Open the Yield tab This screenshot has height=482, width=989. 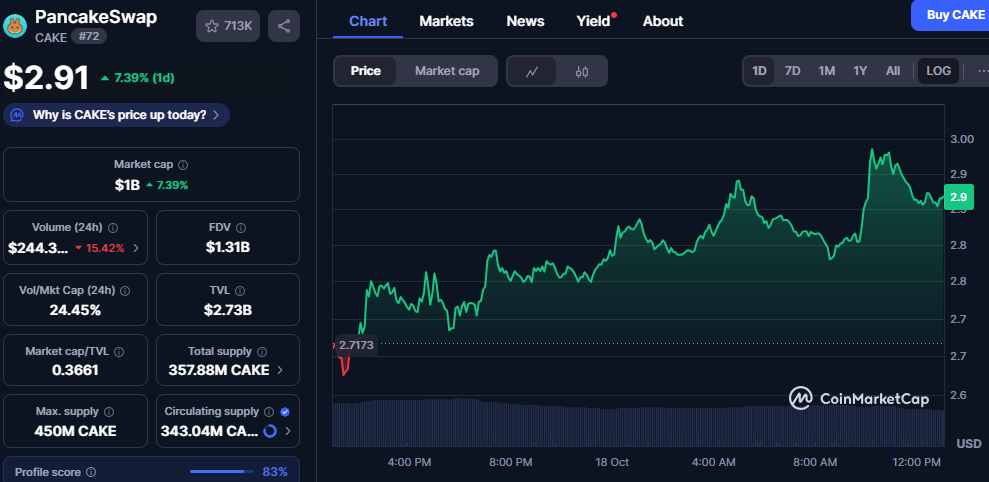[594, 21]
